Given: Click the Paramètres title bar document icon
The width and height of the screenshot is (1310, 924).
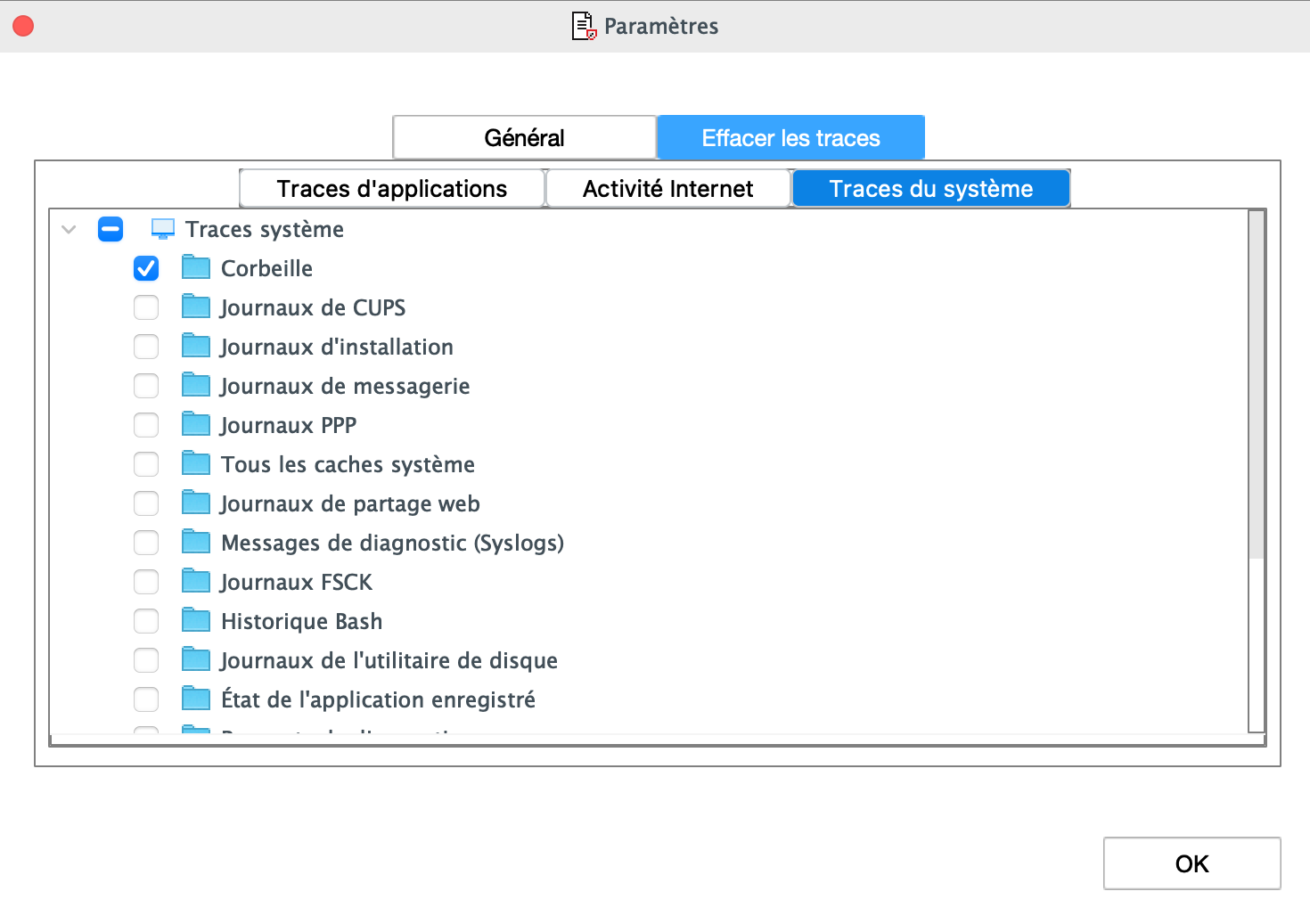Looking at the screenshot, I should click(584, 26).
